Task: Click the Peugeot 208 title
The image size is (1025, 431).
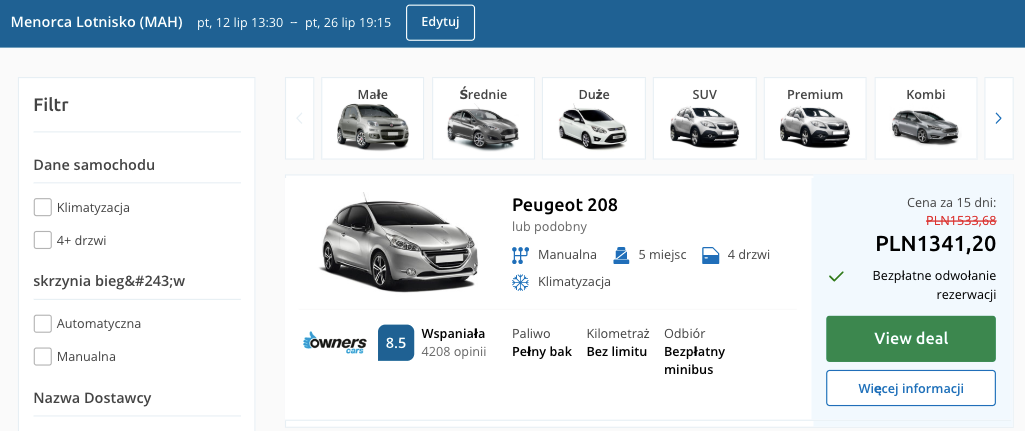Action: 565,205
